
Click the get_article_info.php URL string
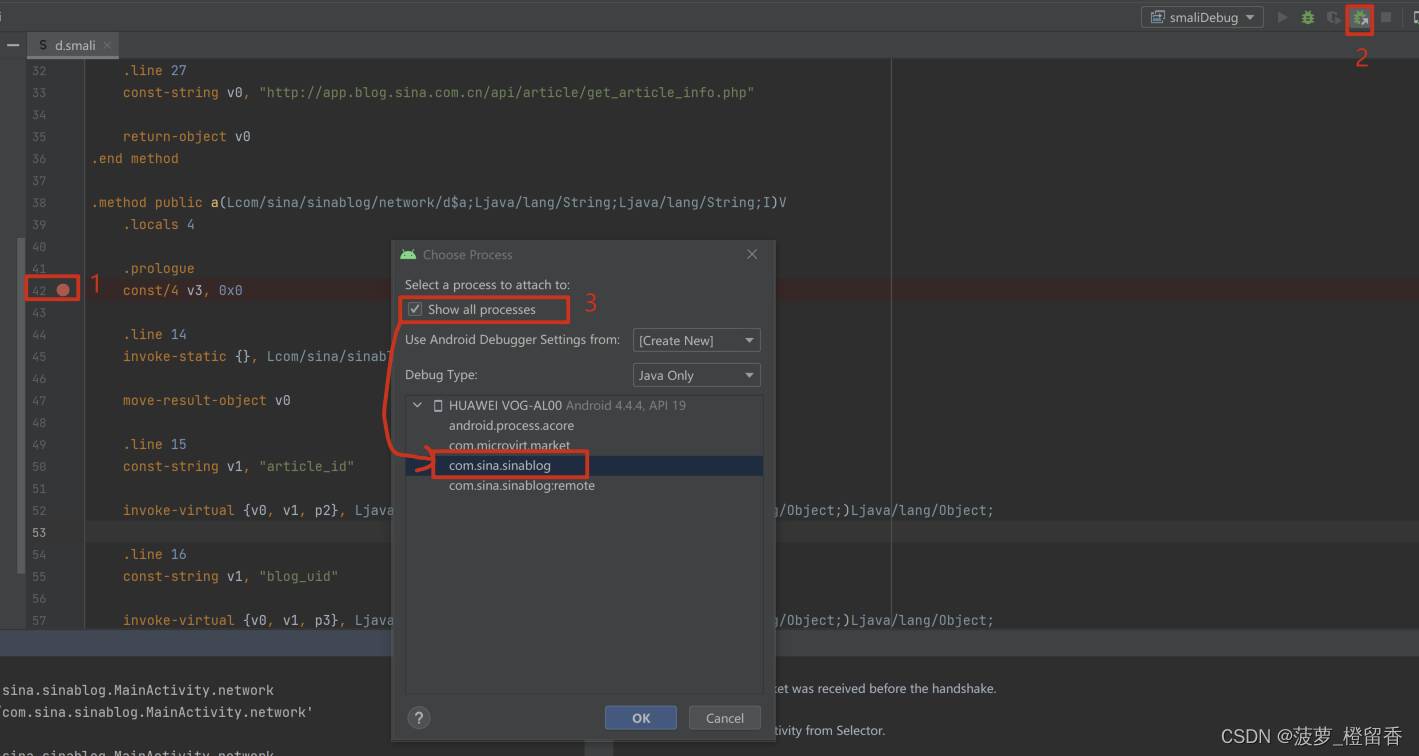coord(506,92)
